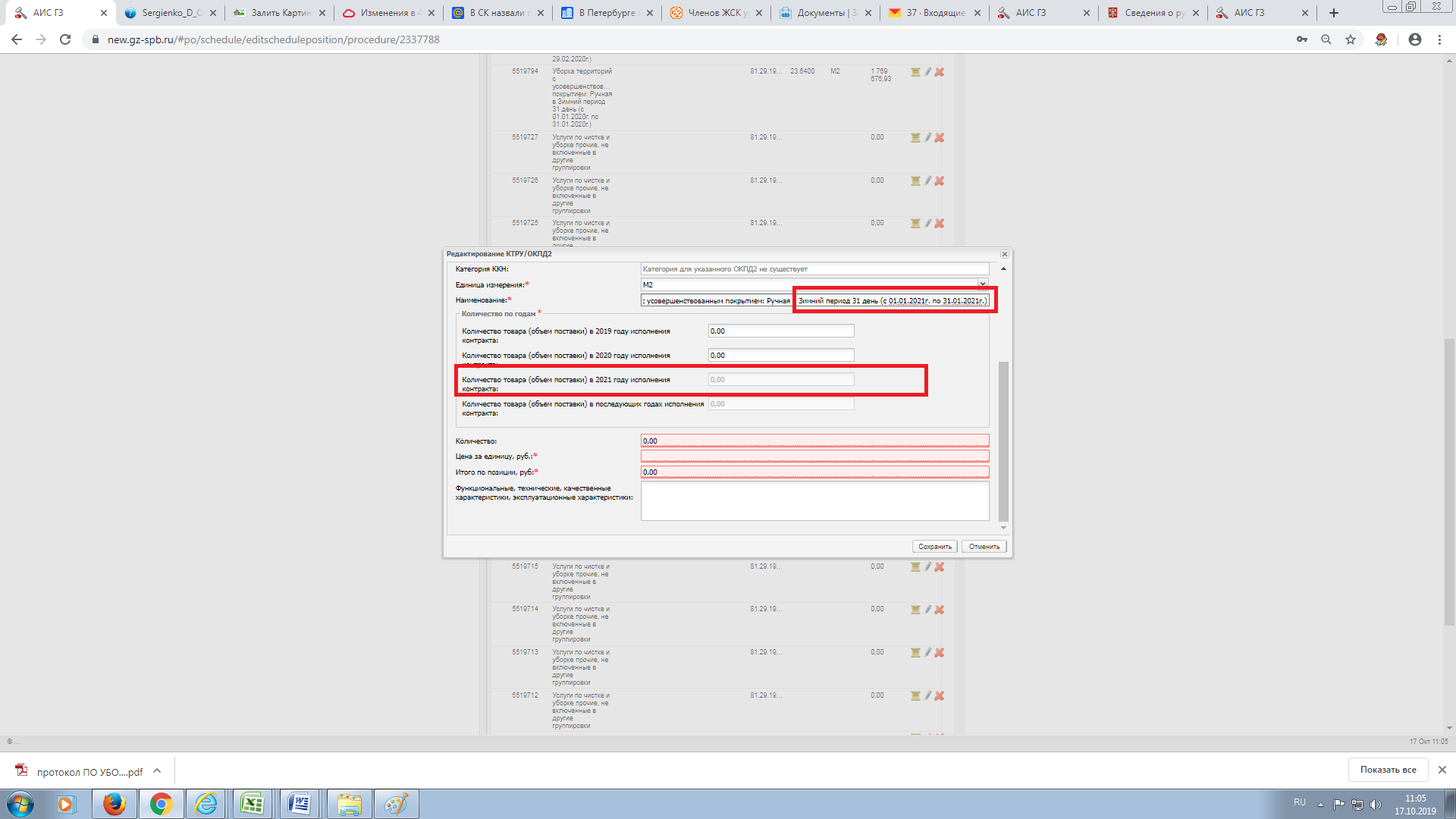Viewport: 1456px width, 819px height.
Task: Click Отменить button in dialog
Action: tap(984, 547)
